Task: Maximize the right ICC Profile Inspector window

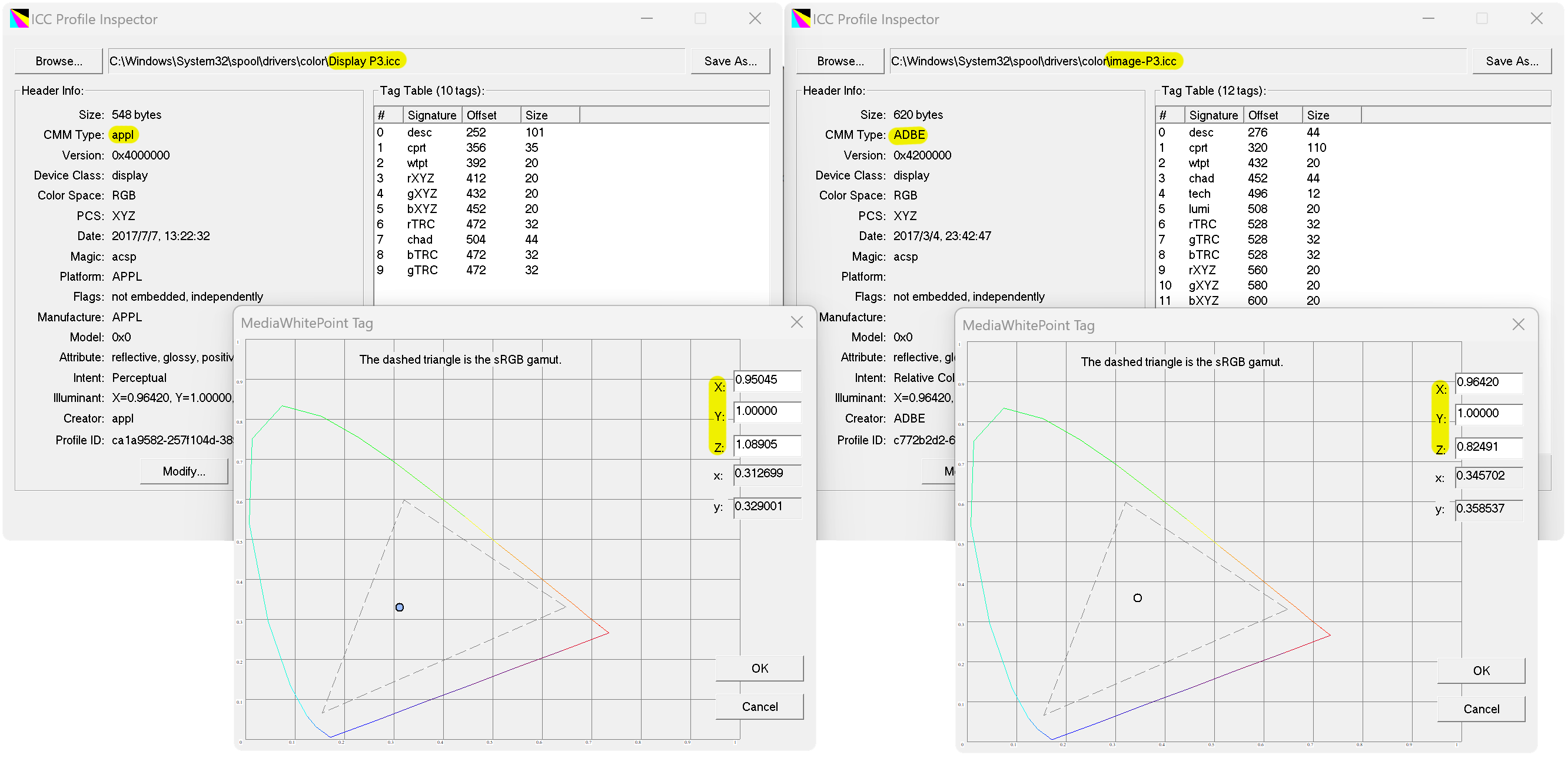Action: tap(1481, 19)
